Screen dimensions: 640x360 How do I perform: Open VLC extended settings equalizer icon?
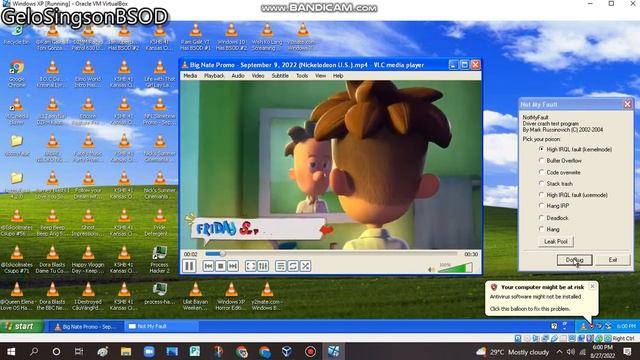[263, 266]
